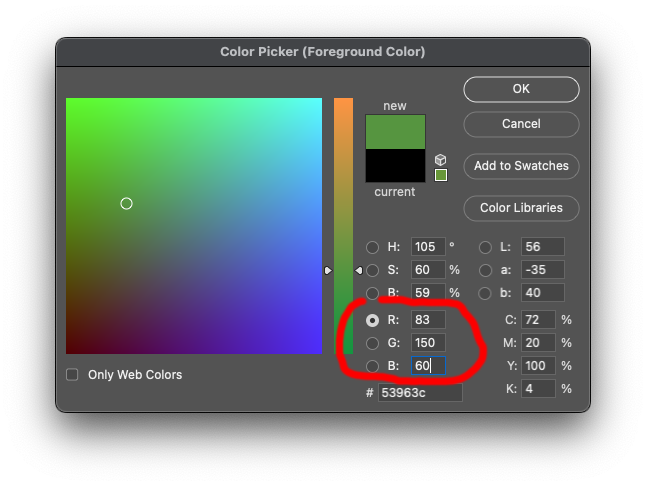This screenshot has height=486, width=646.
Task: Click the hex color code field
Action: point(420,393)
